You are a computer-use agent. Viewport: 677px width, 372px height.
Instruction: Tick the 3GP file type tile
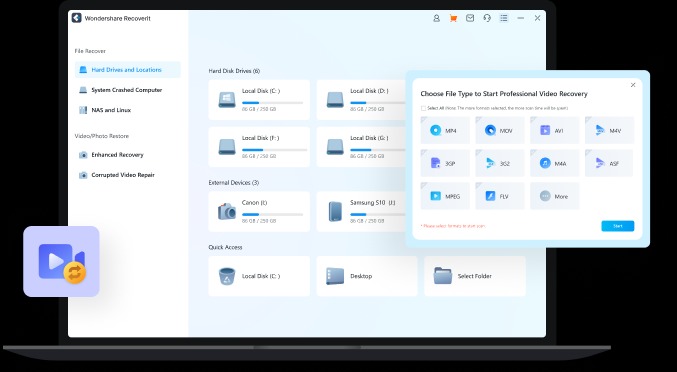point(445,163)
